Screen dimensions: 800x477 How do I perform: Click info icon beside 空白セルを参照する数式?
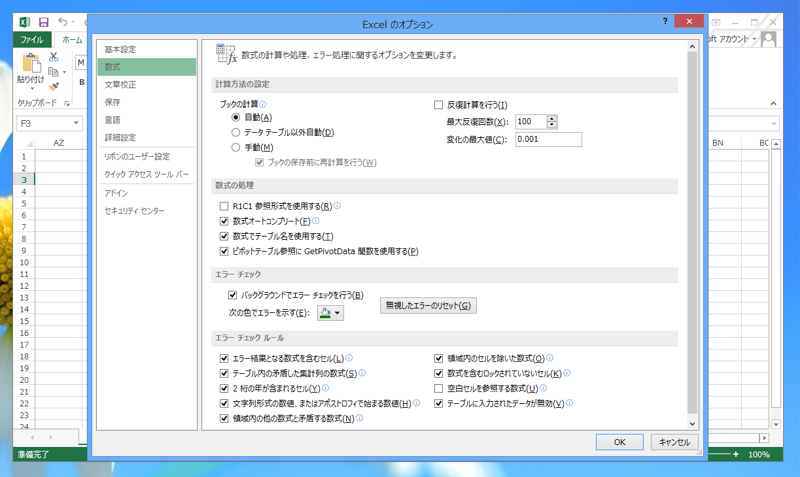pos(543,388)
